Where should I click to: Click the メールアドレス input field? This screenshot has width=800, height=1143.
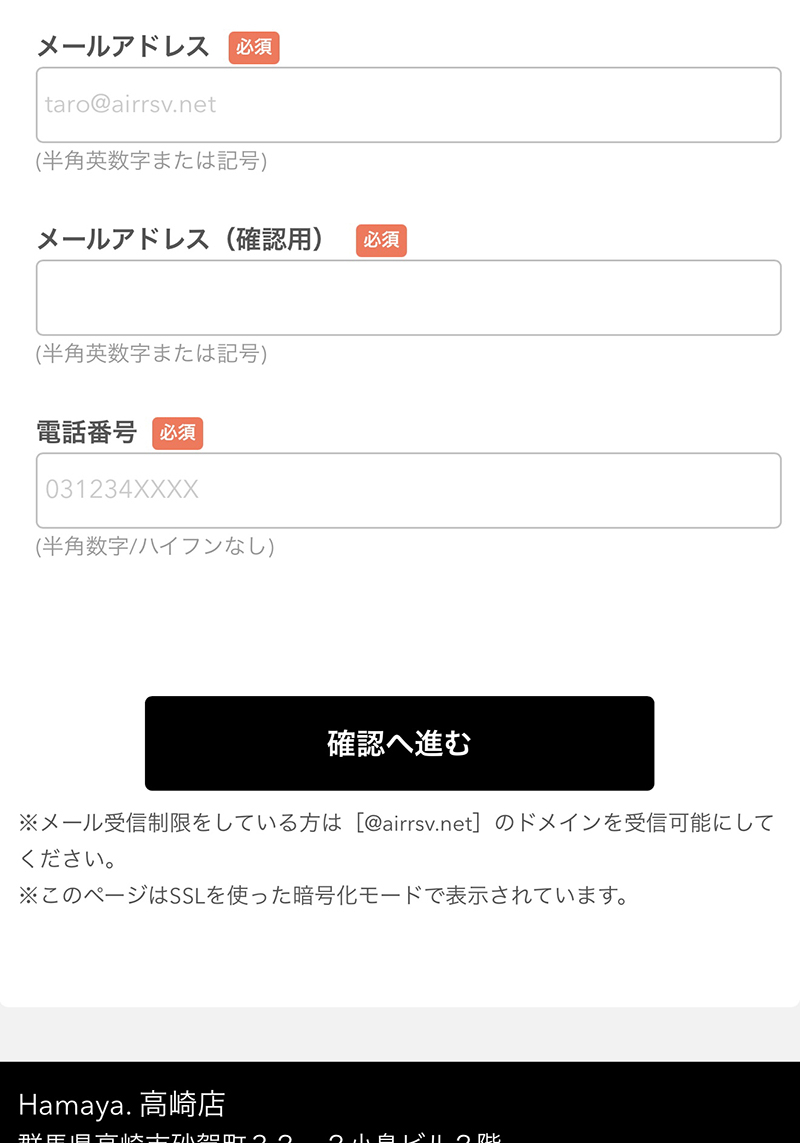(x=408, y=105)
